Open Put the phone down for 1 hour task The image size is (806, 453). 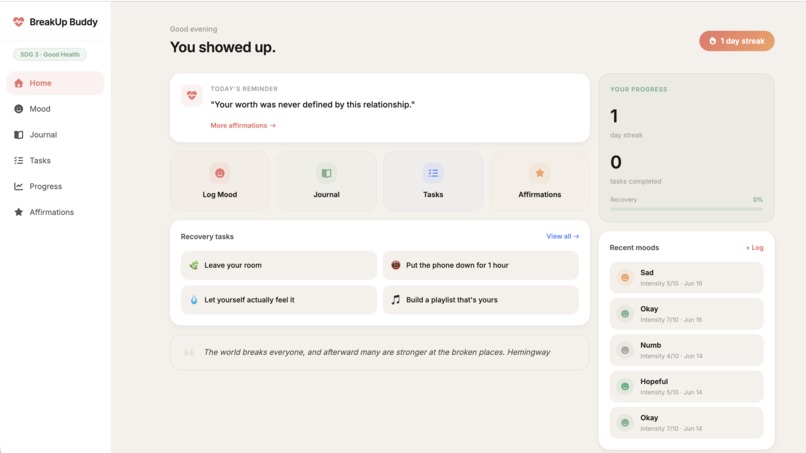tap(481, 265)
